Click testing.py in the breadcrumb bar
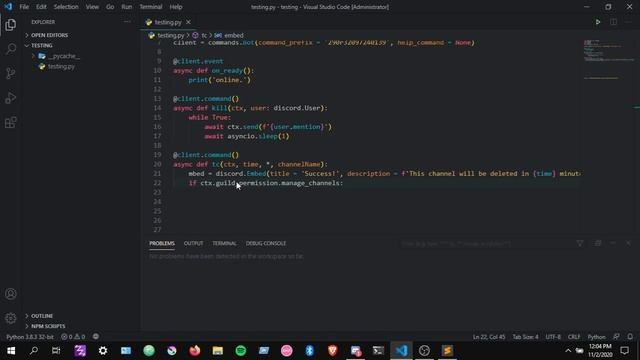This screenshot has height=360, width=640. [x=170, y=36]
